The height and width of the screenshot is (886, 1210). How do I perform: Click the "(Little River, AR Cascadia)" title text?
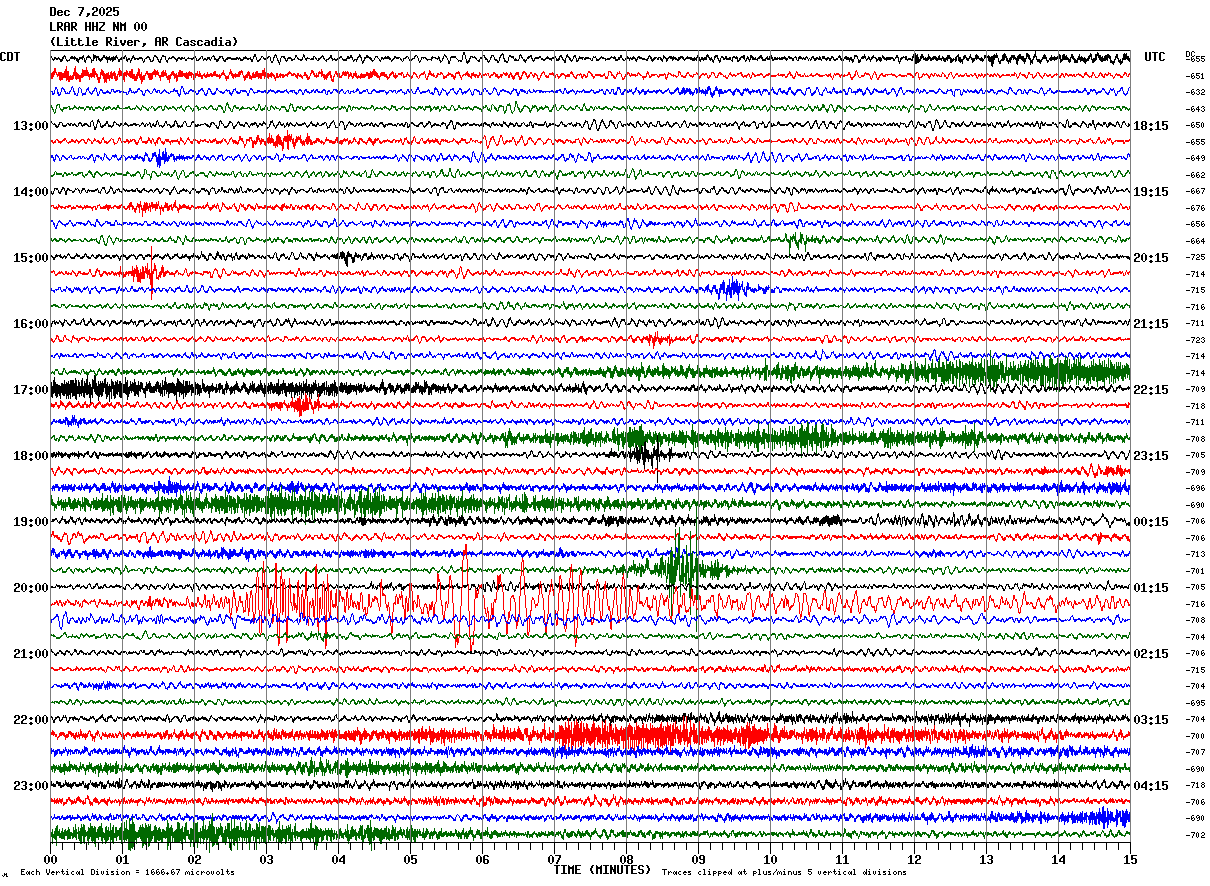coord(144,42)
